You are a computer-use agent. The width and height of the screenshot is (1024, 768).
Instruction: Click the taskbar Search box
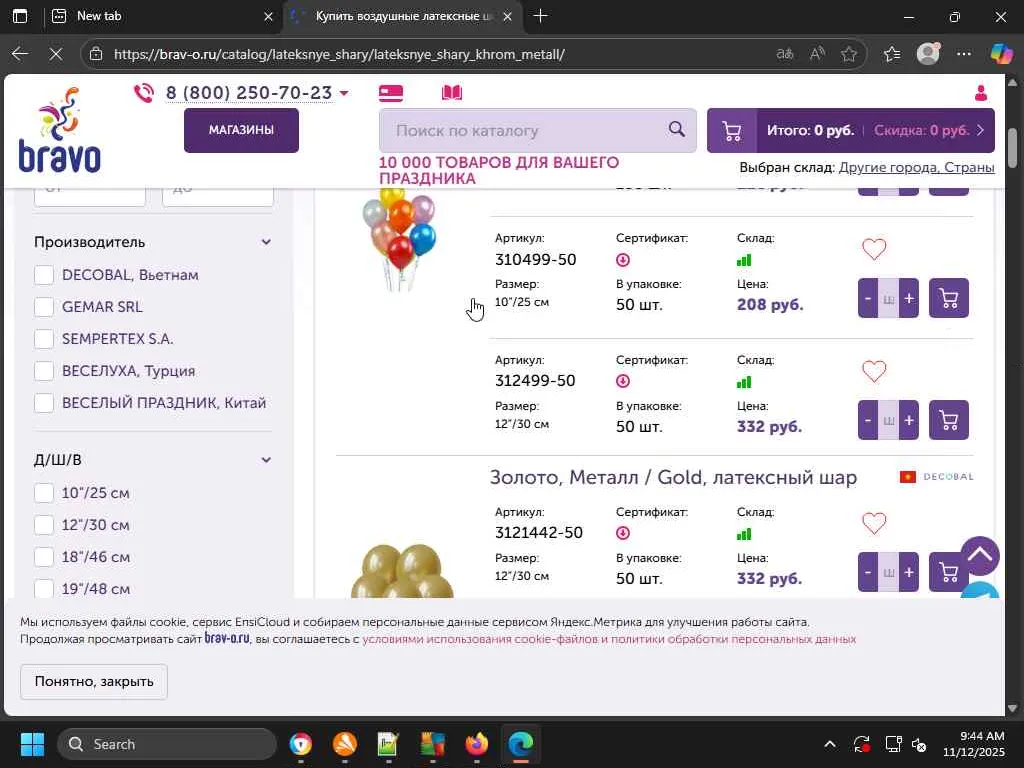tap(167, 744)
